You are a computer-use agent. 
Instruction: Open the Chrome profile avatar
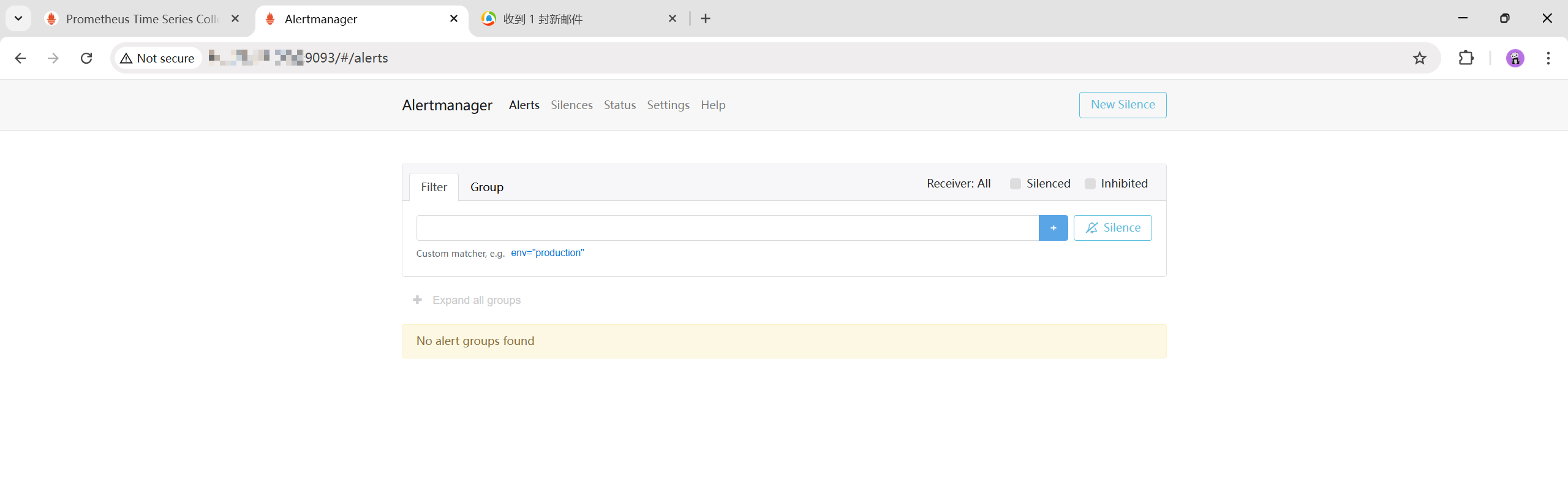(x=1515, y=58)
